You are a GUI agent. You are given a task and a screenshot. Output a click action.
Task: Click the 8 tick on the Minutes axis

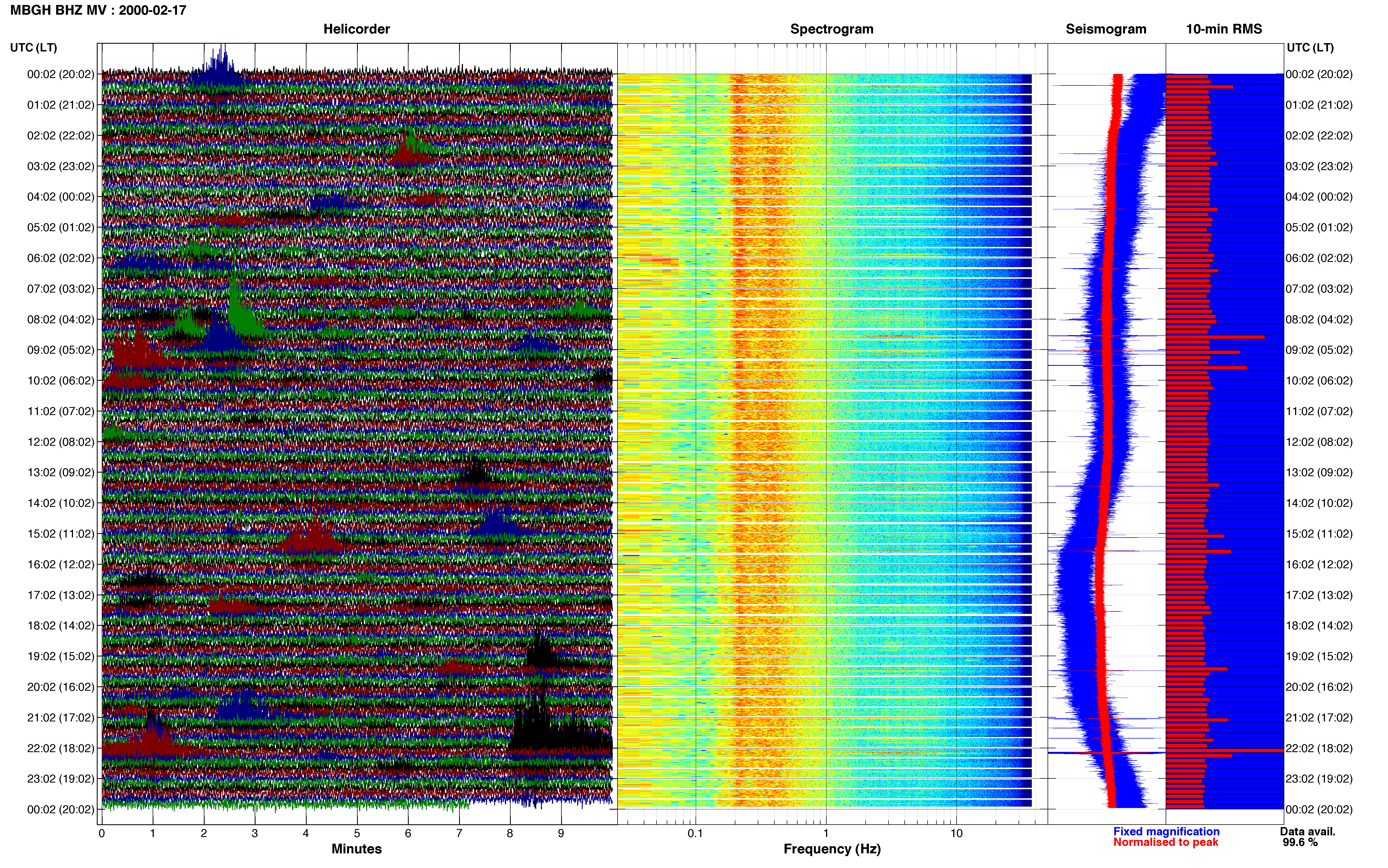click(510, 833)
